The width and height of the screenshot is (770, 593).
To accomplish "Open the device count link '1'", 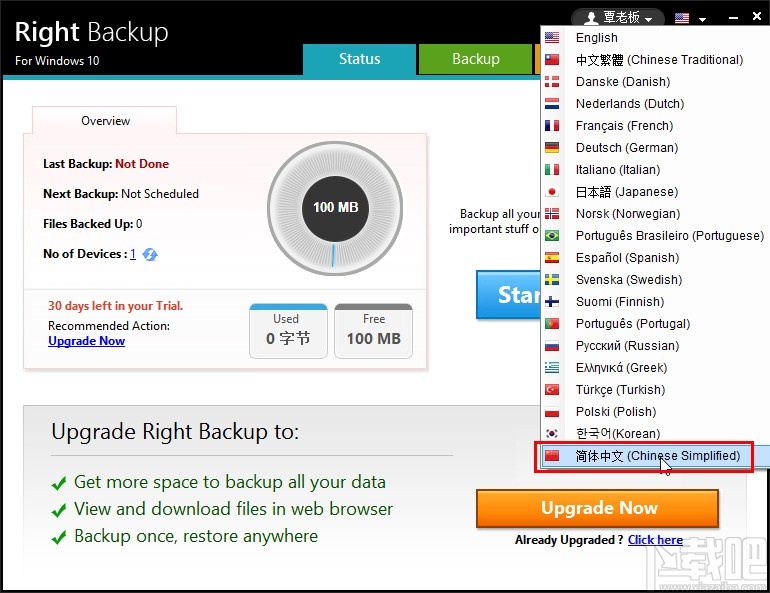I will (x=133, y=254).
